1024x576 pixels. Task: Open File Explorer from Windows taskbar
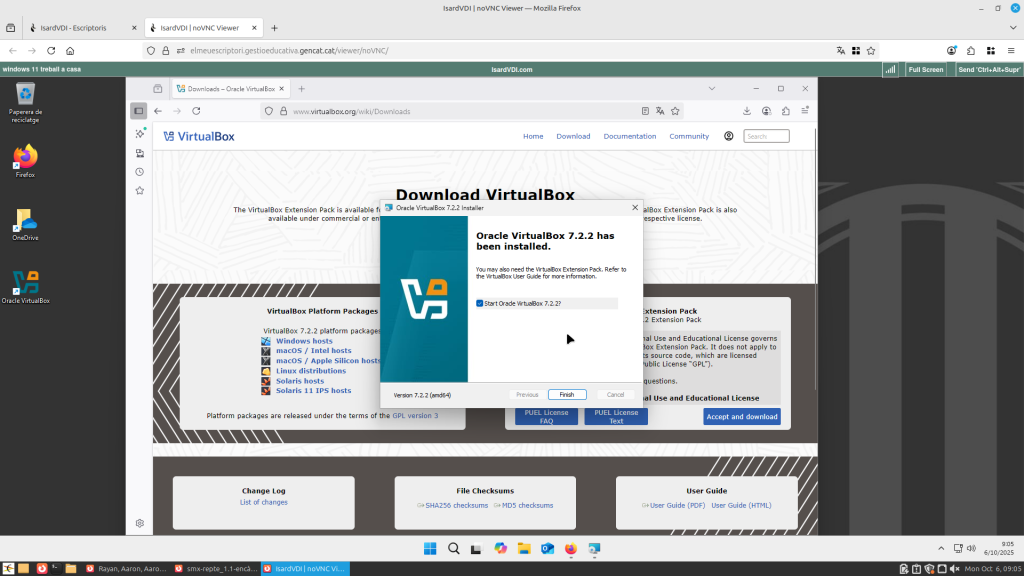524,548
